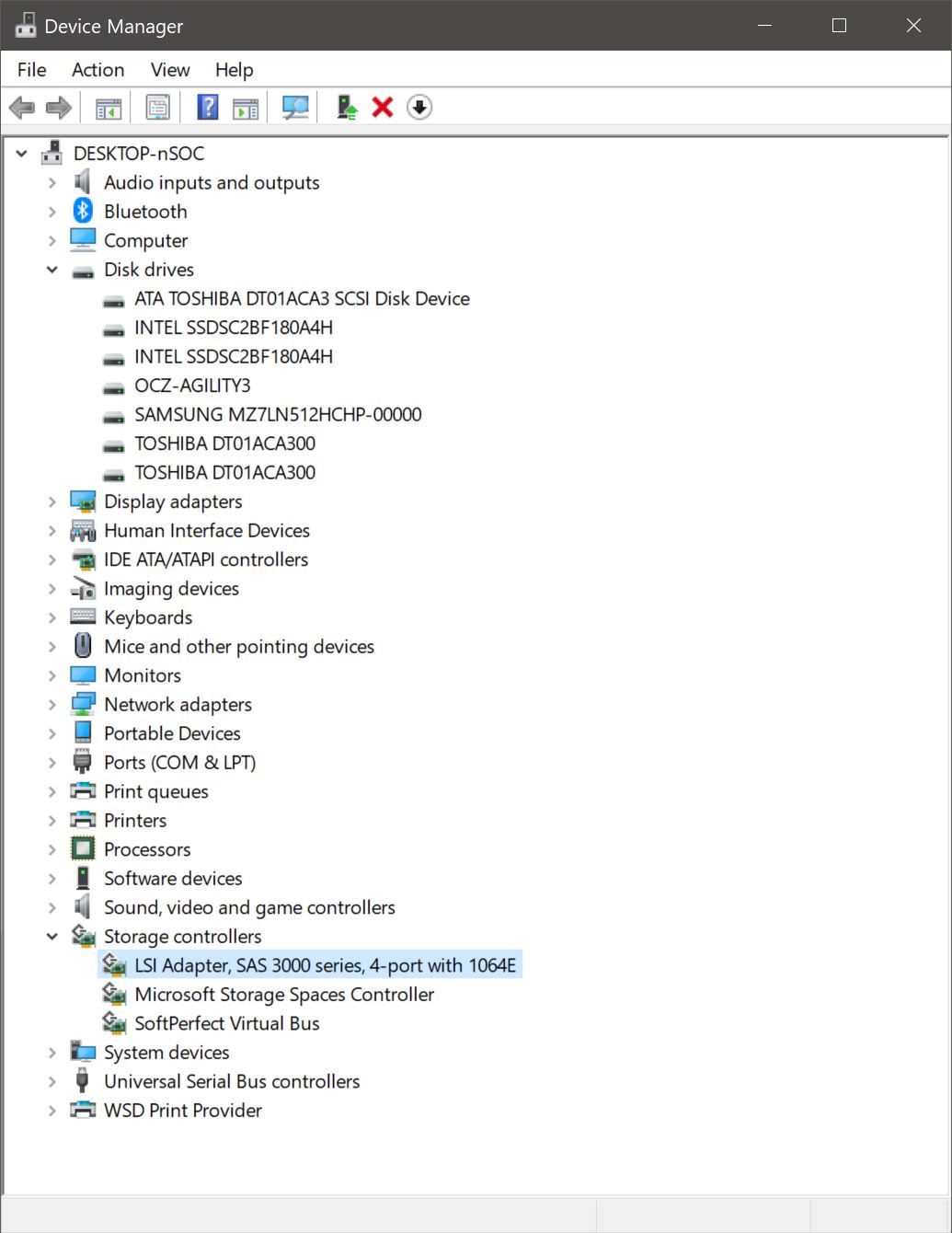The height and width of the screenshot is (1233, 952).
Task: Click the red X Uninstall device icon
Action: coord(383,108)
